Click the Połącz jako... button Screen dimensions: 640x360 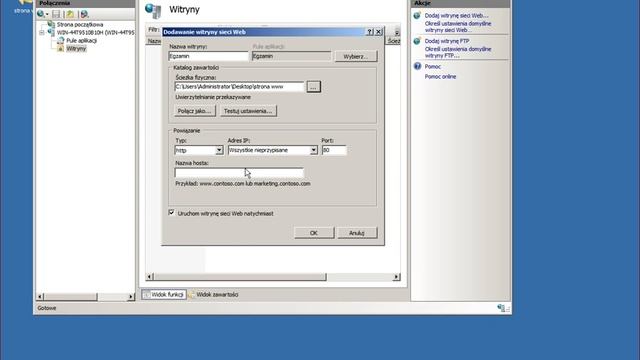pos(195,111)
